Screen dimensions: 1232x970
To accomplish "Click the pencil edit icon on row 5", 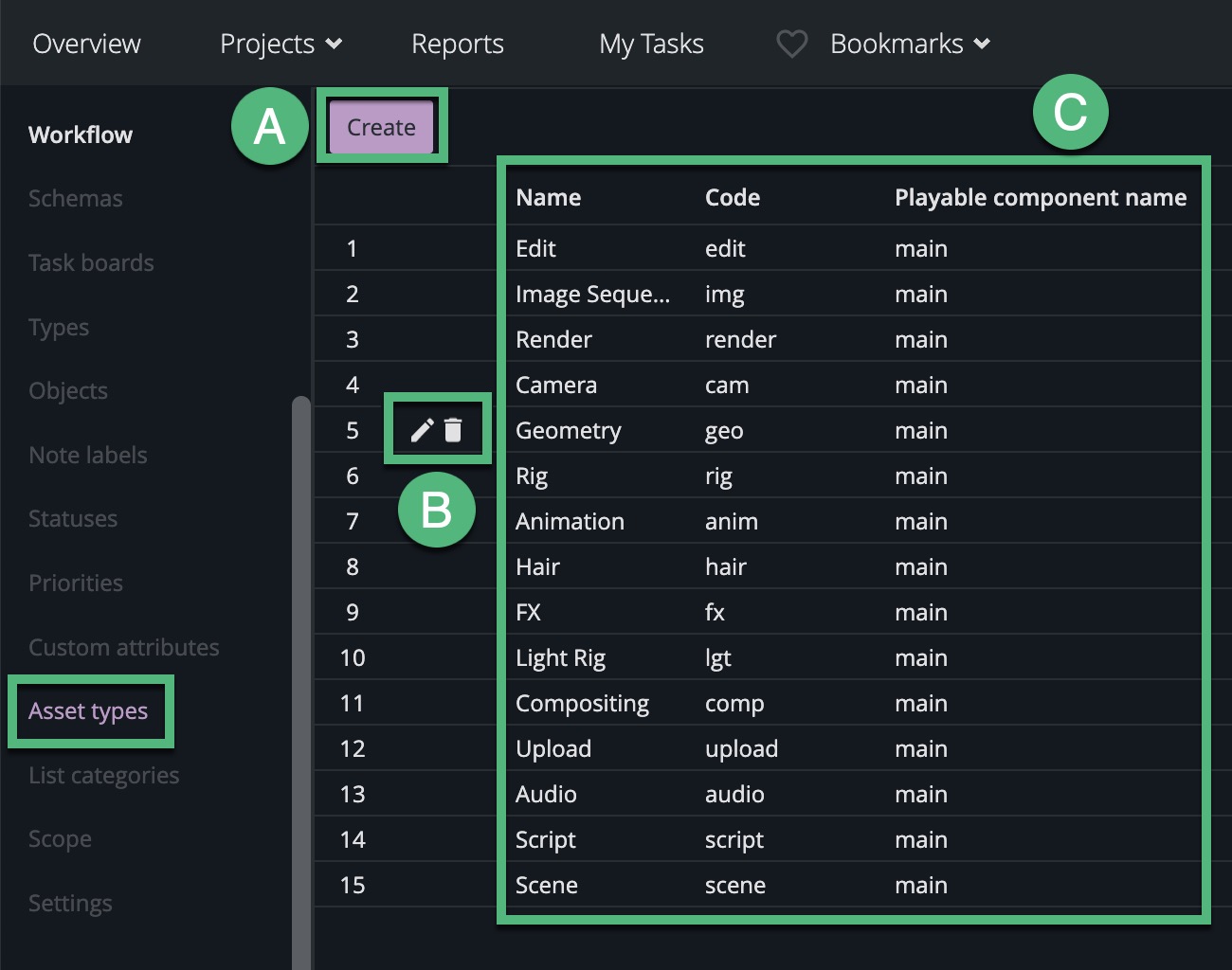I will click(422, 430).
